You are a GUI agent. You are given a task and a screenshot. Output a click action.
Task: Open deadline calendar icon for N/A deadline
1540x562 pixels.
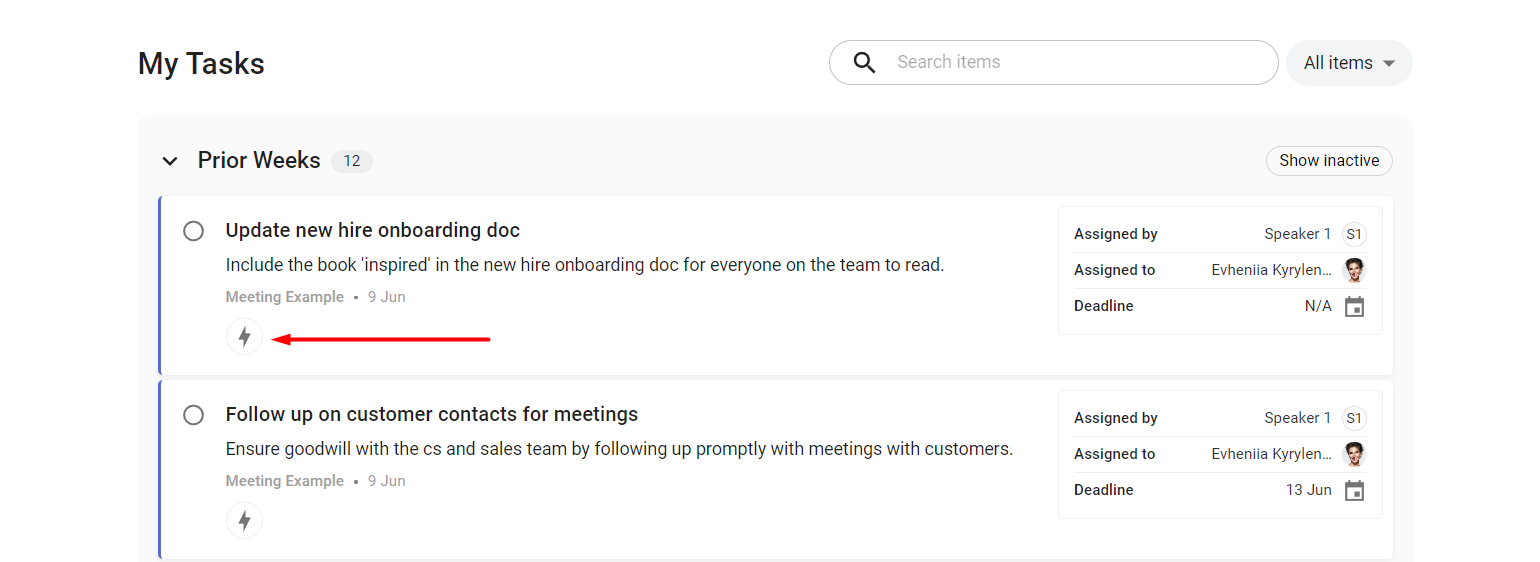[1354, 306]
